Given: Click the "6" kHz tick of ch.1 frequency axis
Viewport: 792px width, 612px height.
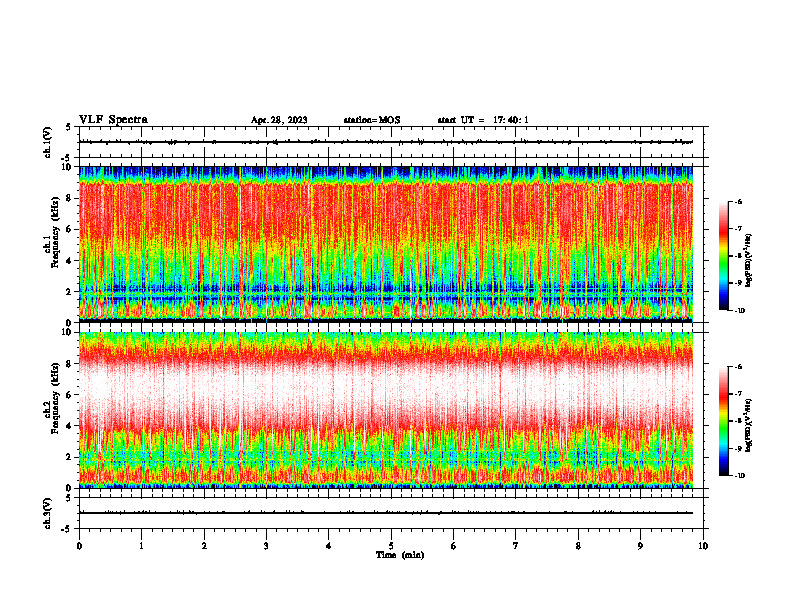Looking at the screenshot, I should coord(69,229).
